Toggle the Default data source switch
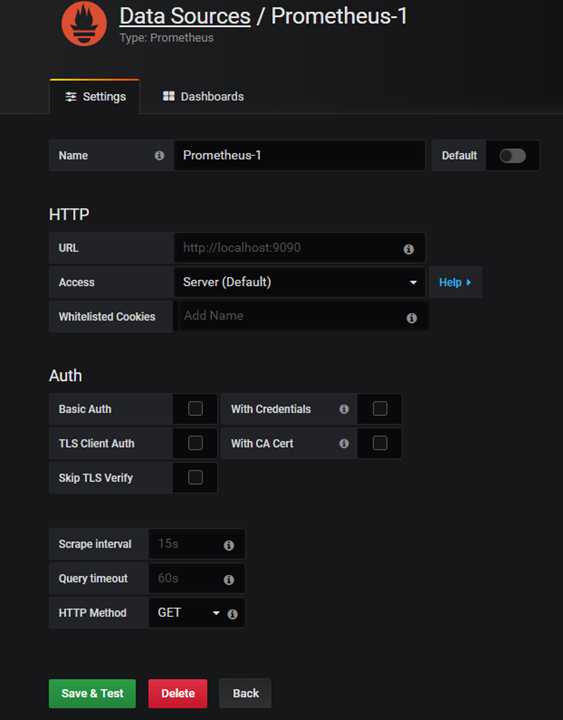 coord(512,156)
